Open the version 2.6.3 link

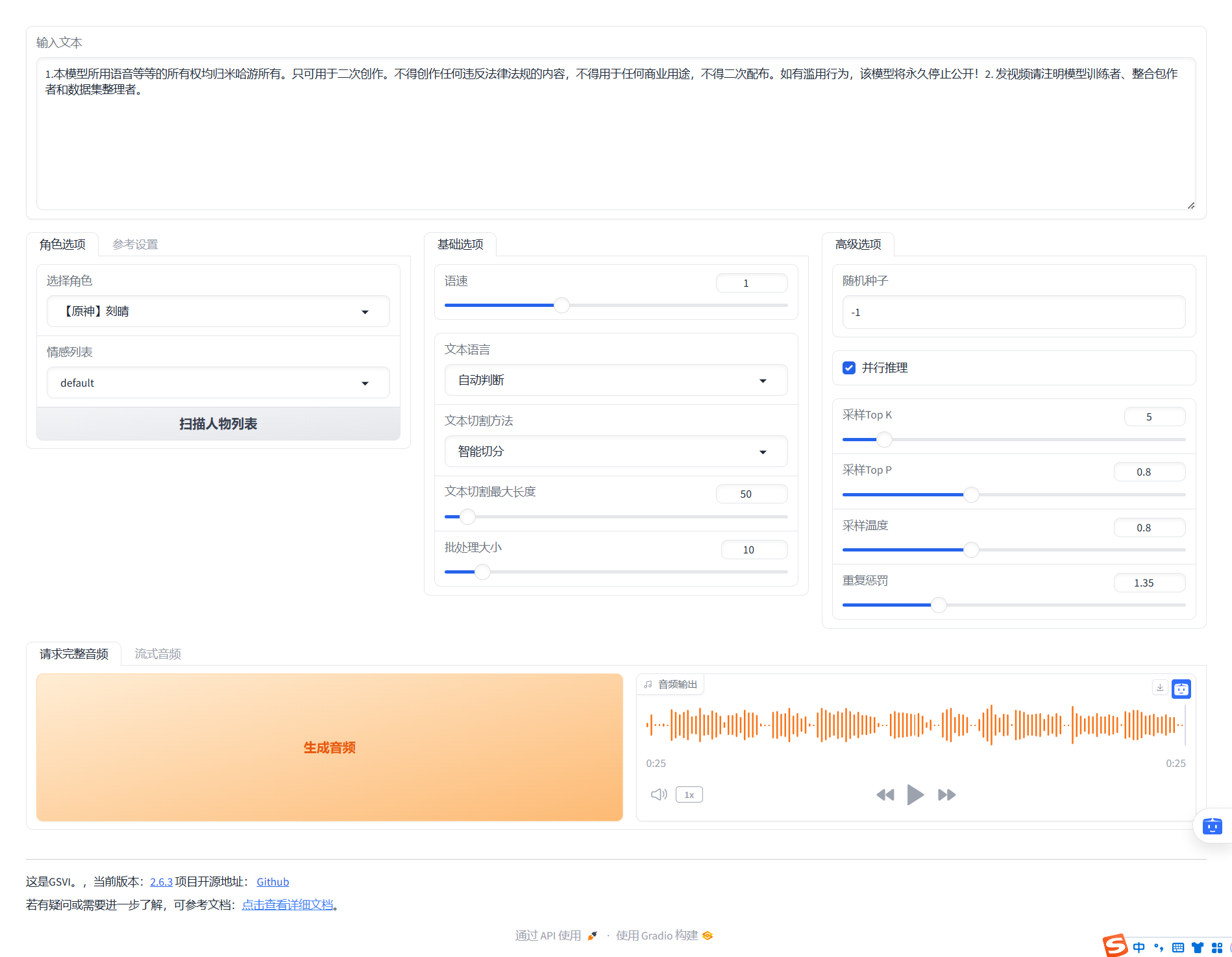point(161,882)
